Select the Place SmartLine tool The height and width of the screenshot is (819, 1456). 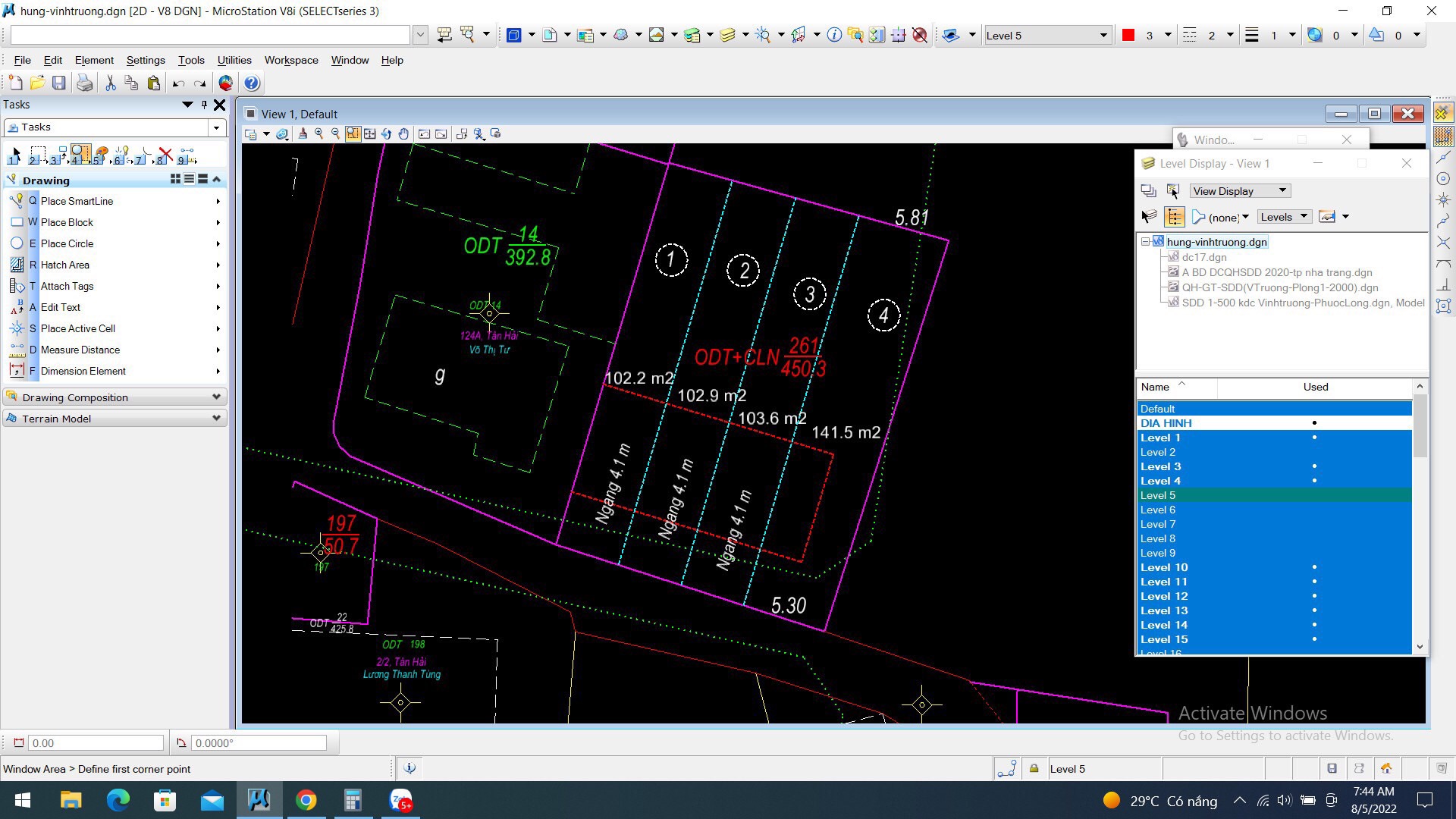pyautogui.click(x=77, y=201)
